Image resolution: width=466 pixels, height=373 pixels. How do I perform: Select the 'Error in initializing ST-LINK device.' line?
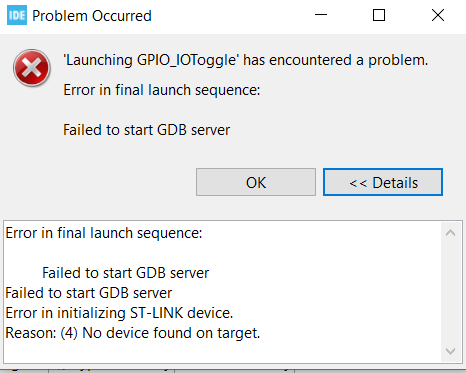coord(119,313)
